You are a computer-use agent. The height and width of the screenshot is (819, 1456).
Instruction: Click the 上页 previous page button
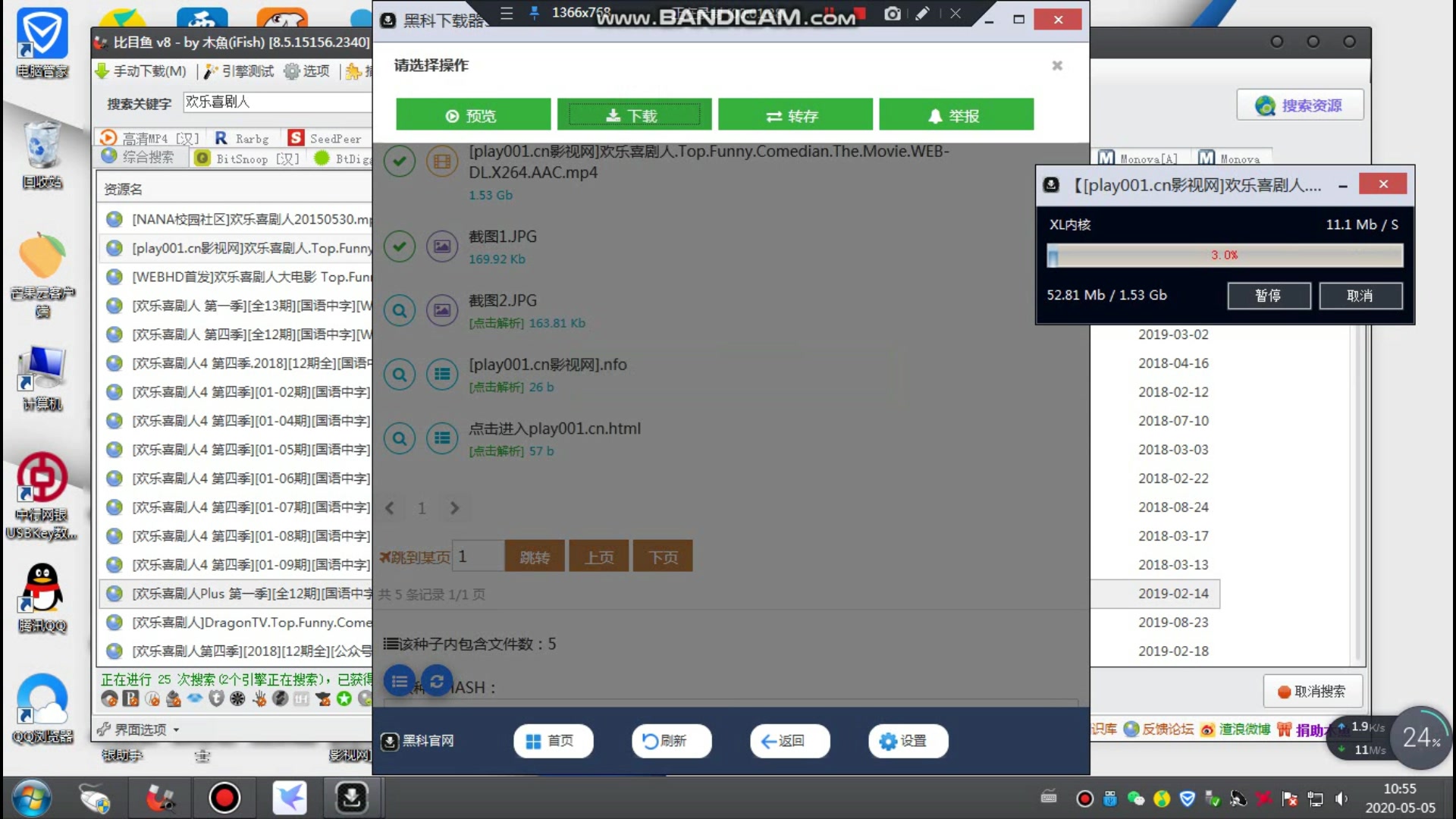tap(599, 557)
